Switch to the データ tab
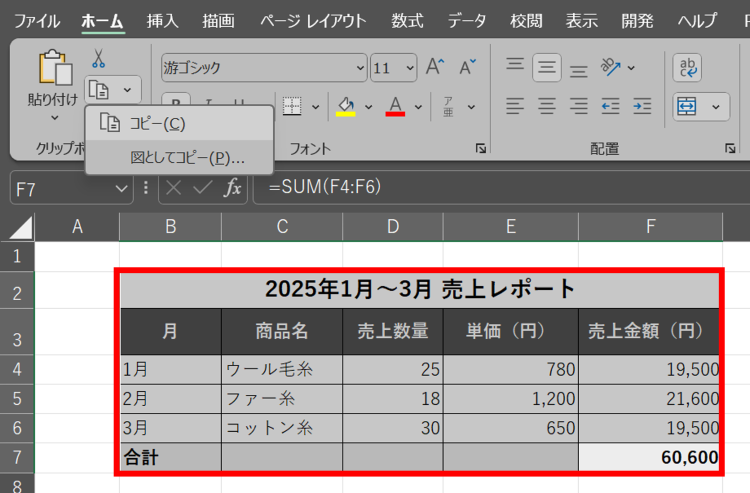This screenshot has width=750, height=493. click(467, 21)
